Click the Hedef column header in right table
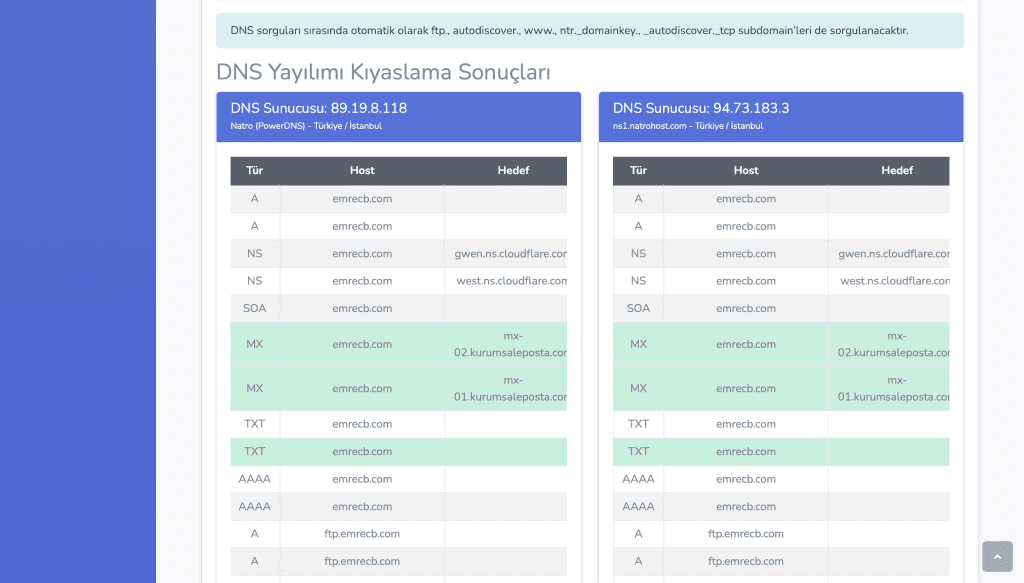The width and height of the screenshot is (1024, 583). click(x=896, y=171)
